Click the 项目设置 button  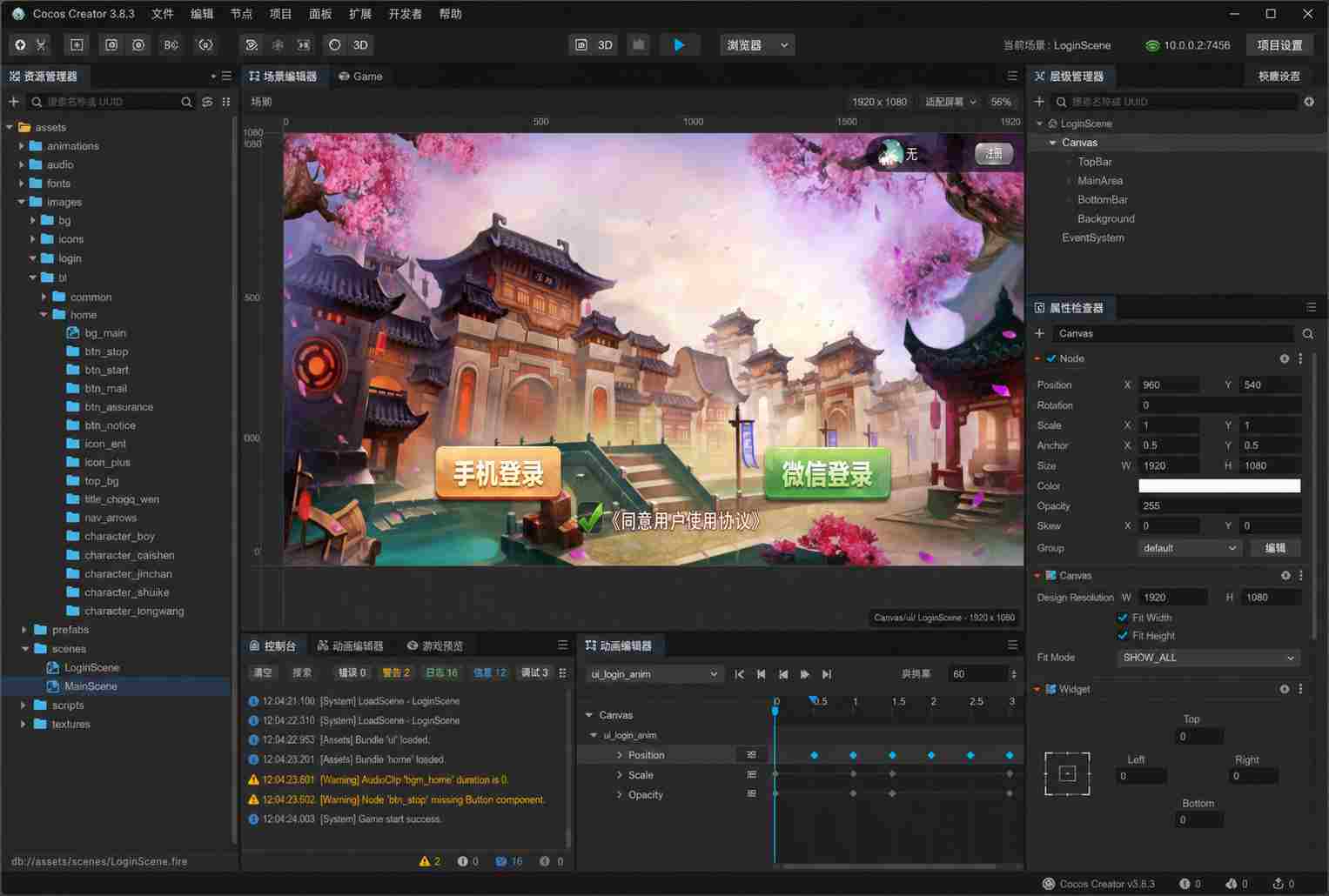[x=1279, y=45]
